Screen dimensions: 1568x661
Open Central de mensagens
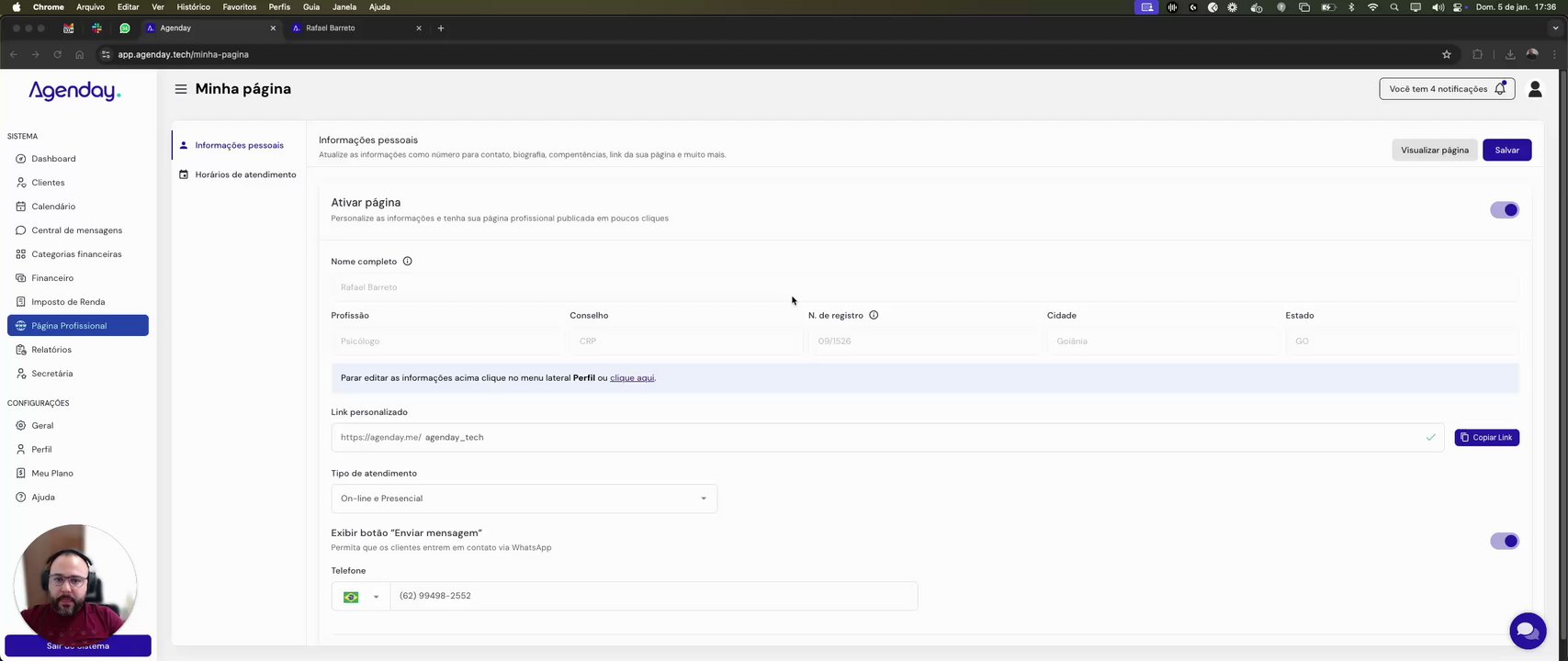(x=77, y=230)
